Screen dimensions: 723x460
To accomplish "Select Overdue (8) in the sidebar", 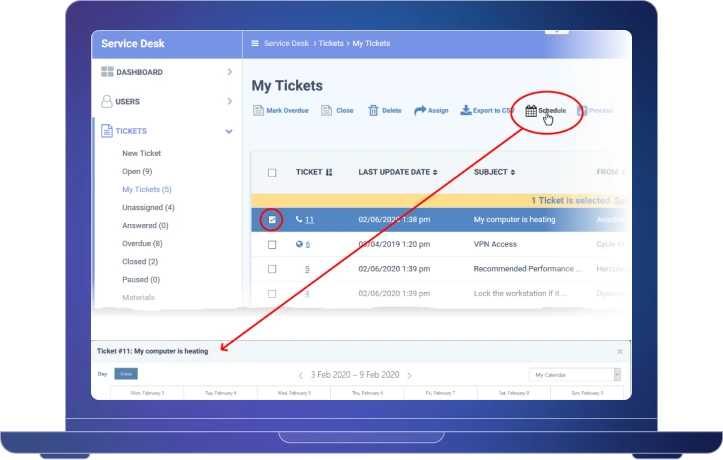I will point(142,243).
